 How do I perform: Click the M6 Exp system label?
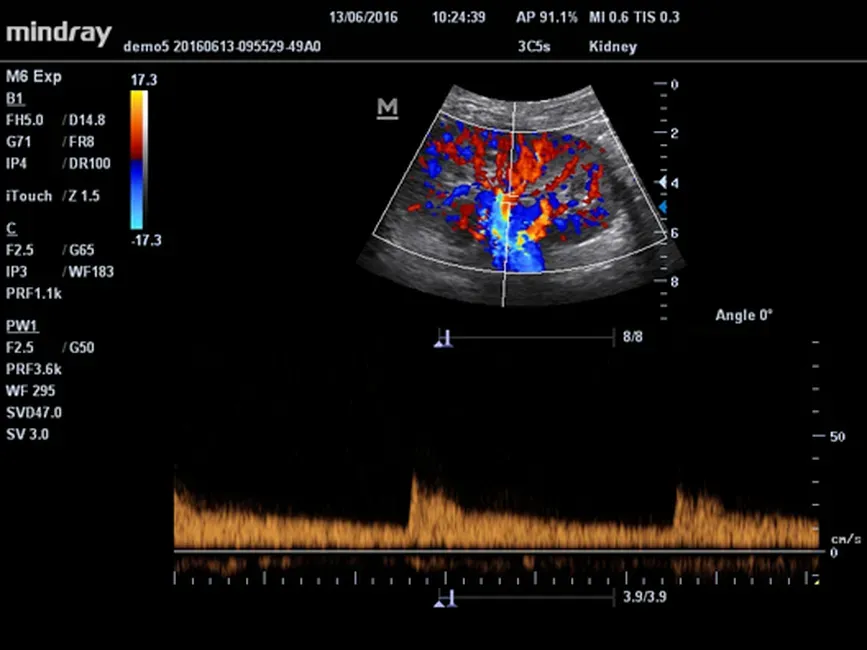[33, 76]
